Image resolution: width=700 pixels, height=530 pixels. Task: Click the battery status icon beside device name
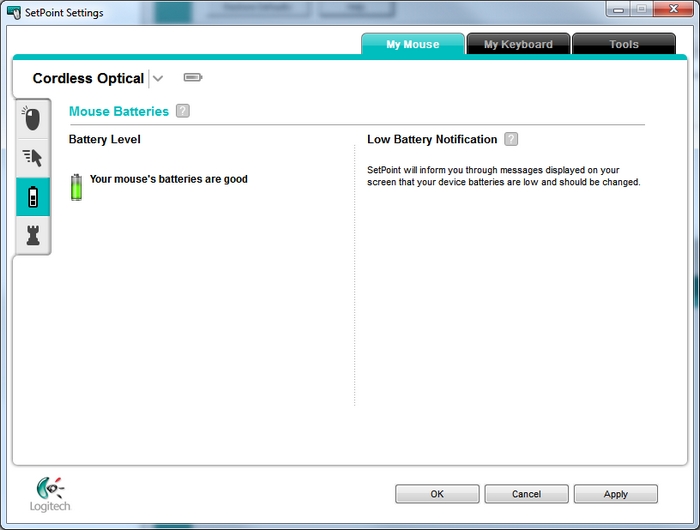coord(193,78)
